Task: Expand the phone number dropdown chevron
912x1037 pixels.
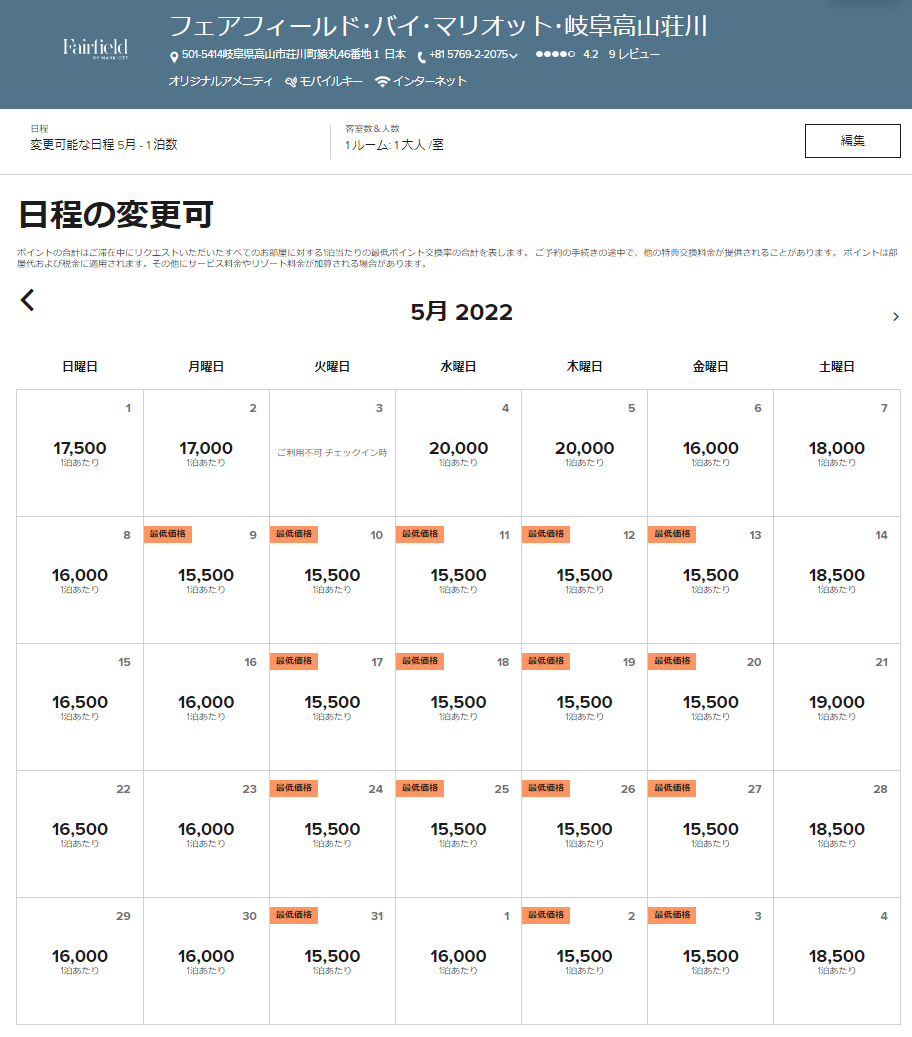Action: click(514, 56)
